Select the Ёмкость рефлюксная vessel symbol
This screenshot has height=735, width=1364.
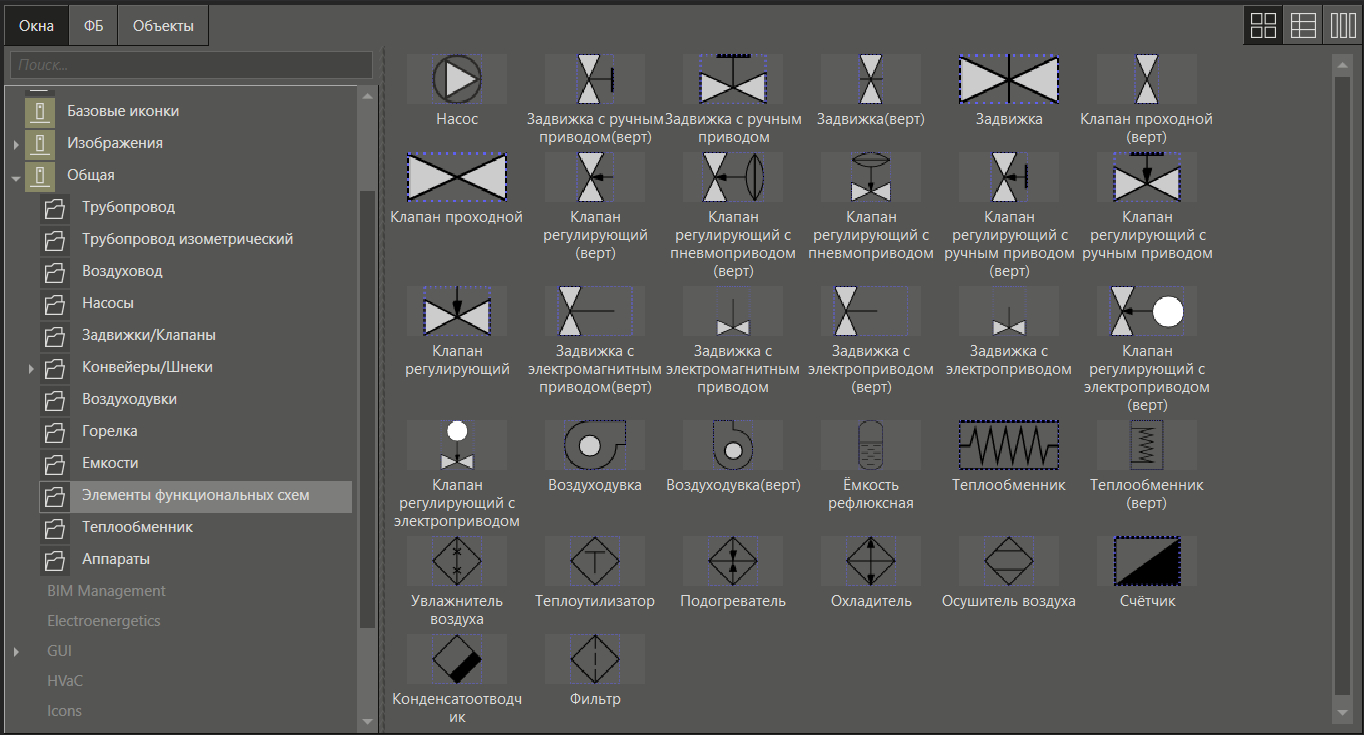[871, 444]
